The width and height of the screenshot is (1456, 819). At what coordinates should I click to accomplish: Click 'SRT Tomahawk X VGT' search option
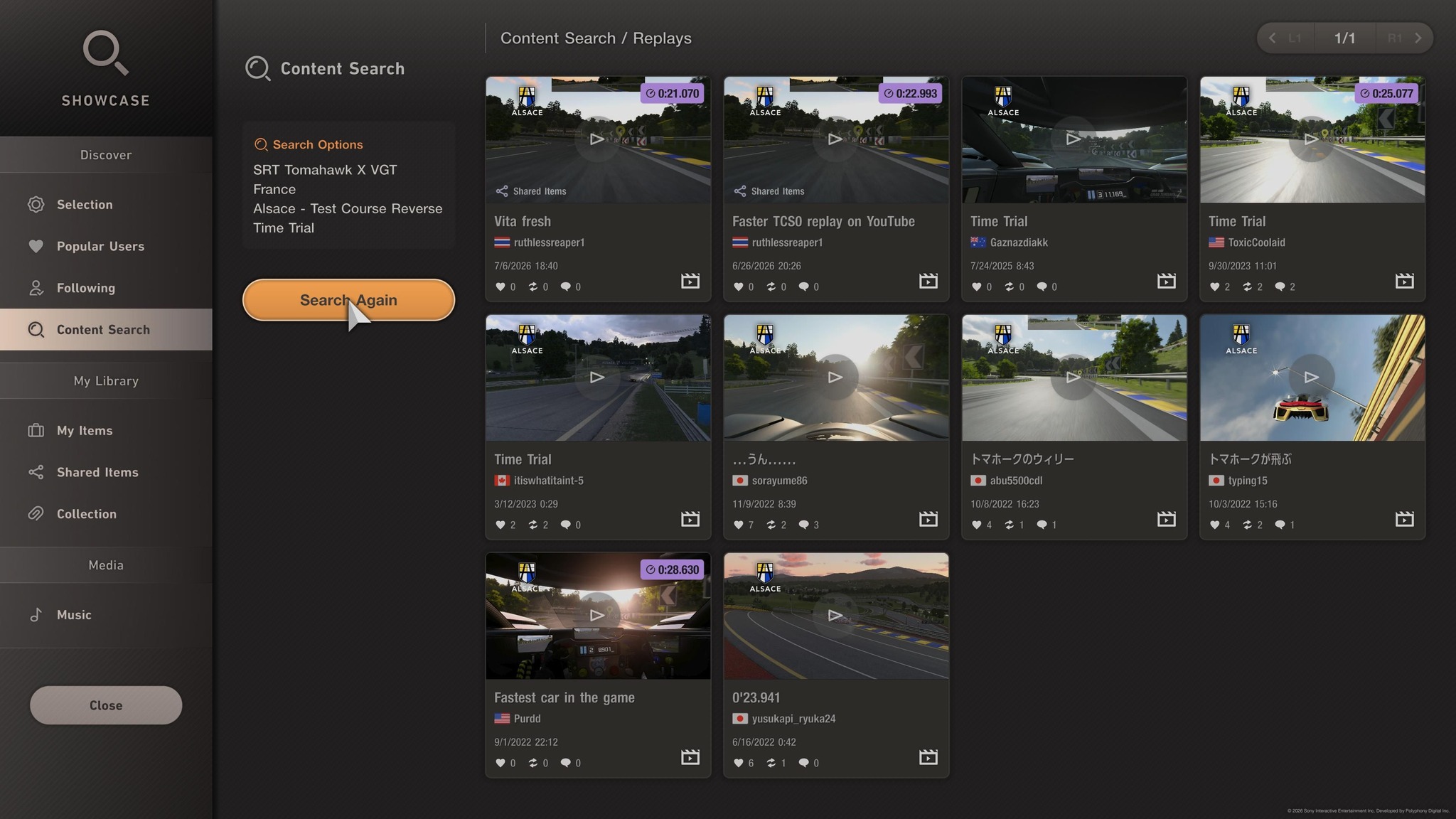(x=325, y=170)
